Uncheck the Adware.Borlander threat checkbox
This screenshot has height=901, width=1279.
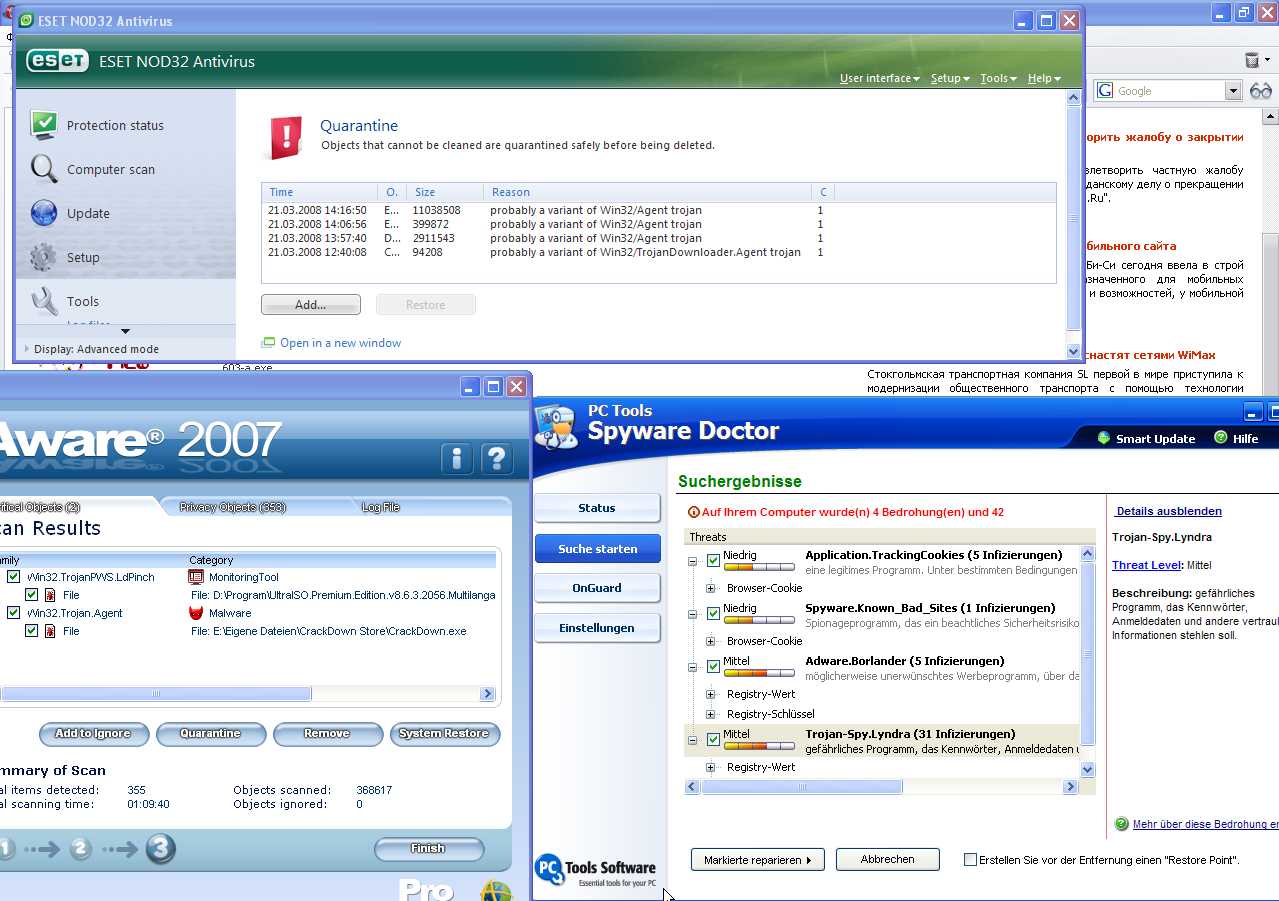(713, 667)
